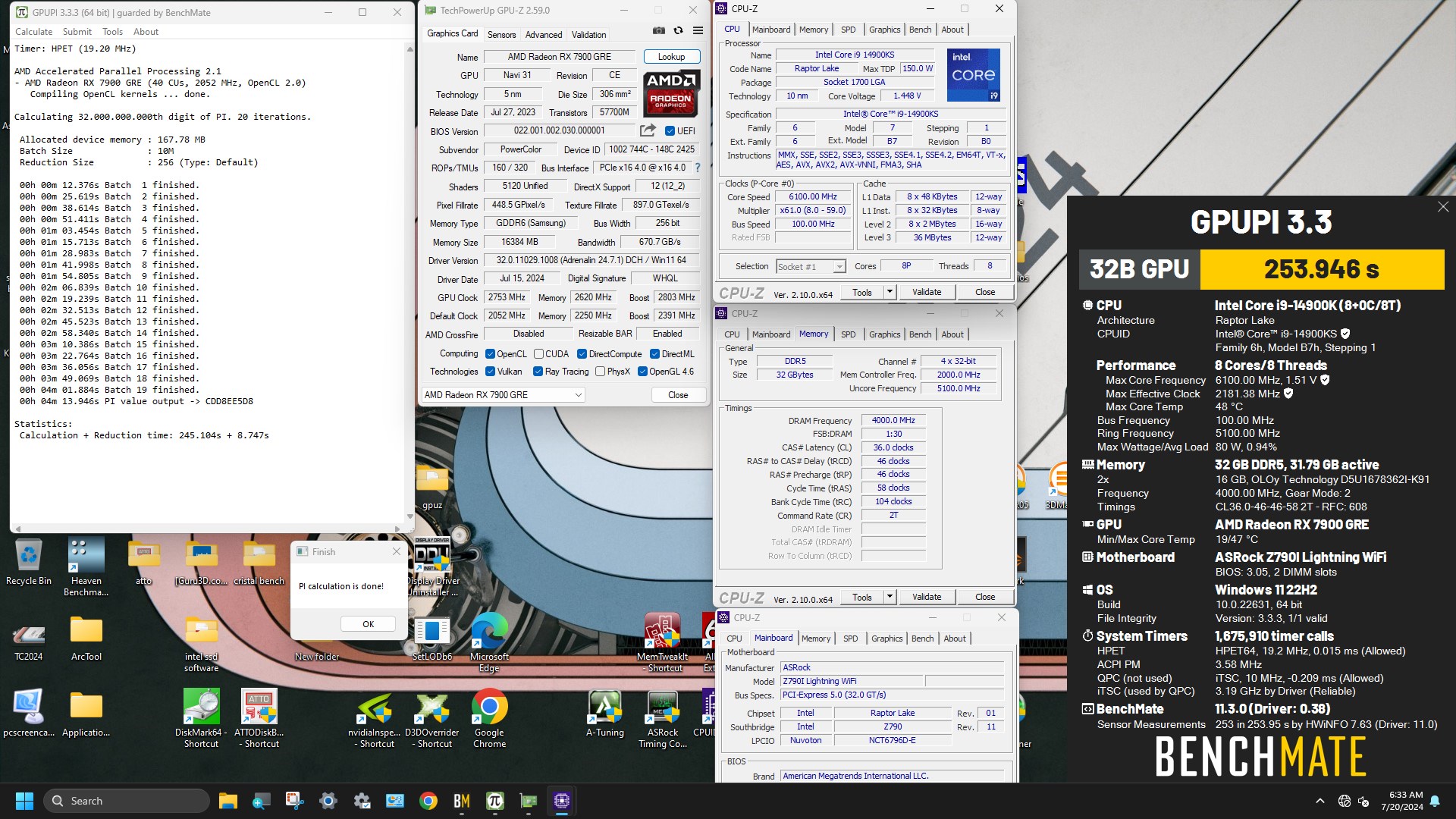Click the AMD Radeon Graphics logo in GPU-Z
Viewport: 1456px width, 819px height.
point(671,94)
